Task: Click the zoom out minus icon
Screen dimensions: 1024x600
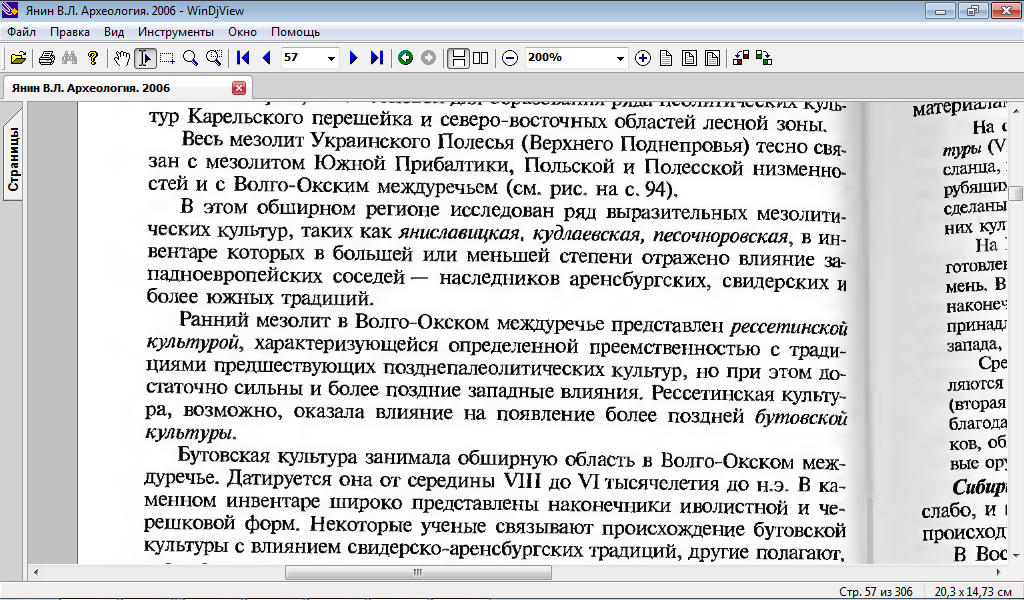Action: pos(510,58)
